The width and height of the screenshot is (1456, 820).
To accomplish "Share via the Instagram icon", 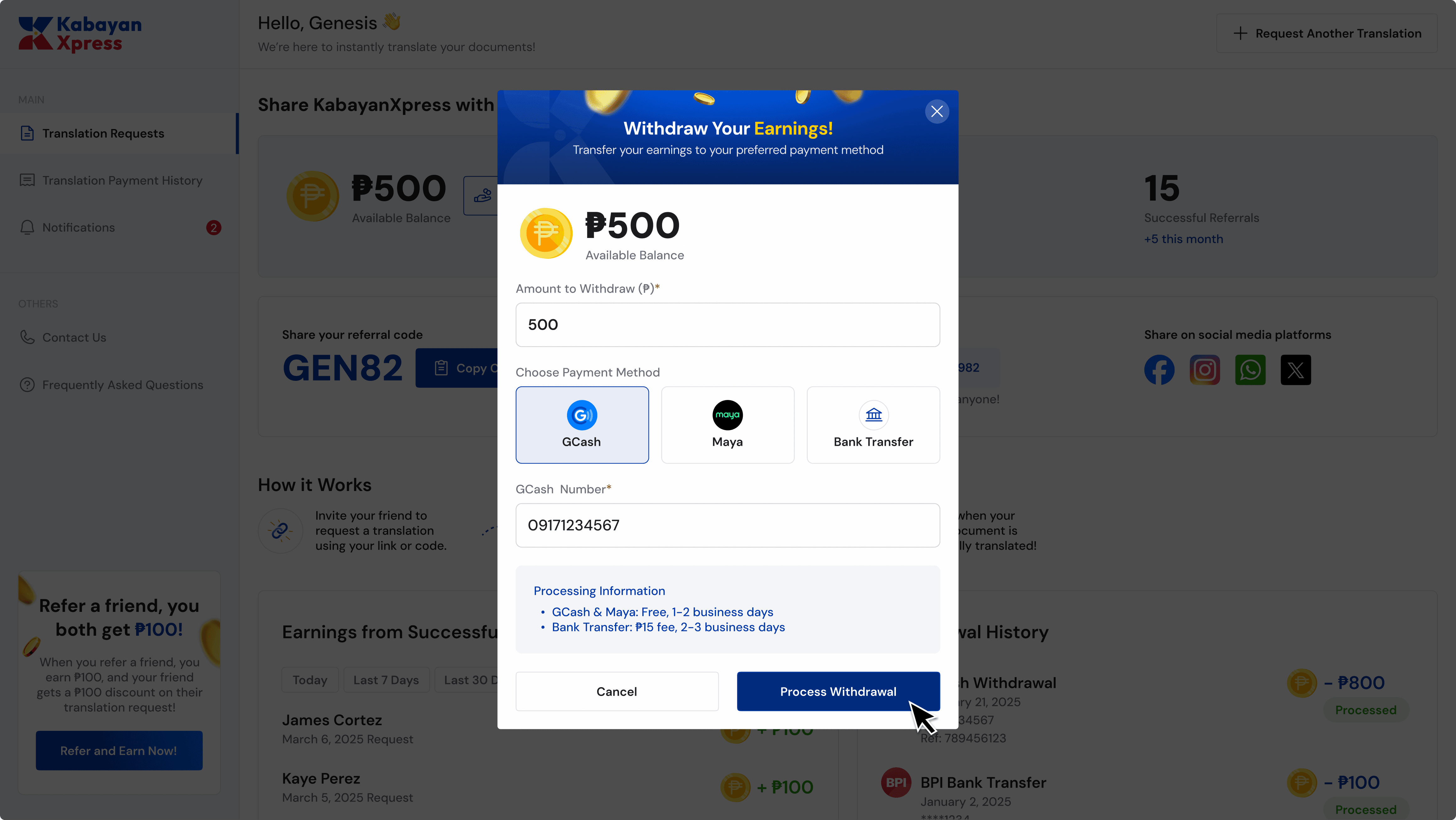I will click(x=1204, y=370).
